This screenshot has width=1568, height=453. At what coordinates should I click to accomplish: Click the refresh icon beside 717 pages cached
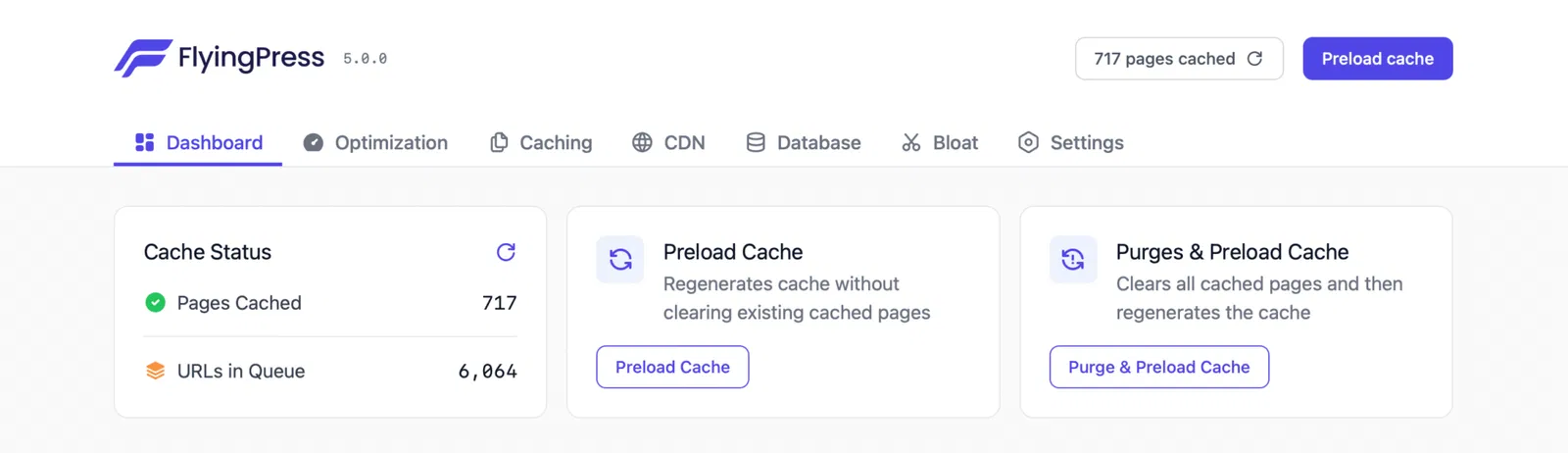(1254, 59)
